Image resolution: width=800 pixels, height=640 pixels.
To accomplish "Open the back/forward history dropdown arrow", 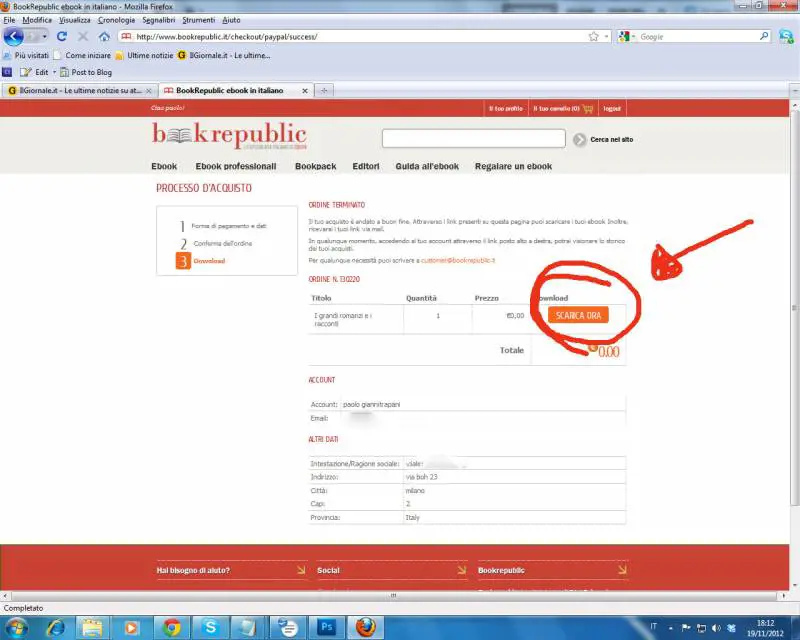I will (x=44, y=37).
